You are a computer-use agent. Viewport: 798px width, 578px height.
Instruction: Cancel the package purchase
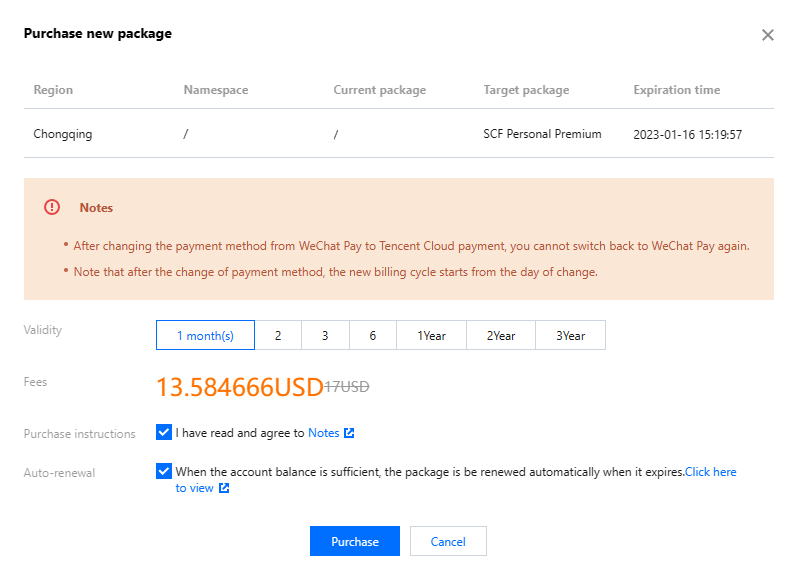point(448,541)
